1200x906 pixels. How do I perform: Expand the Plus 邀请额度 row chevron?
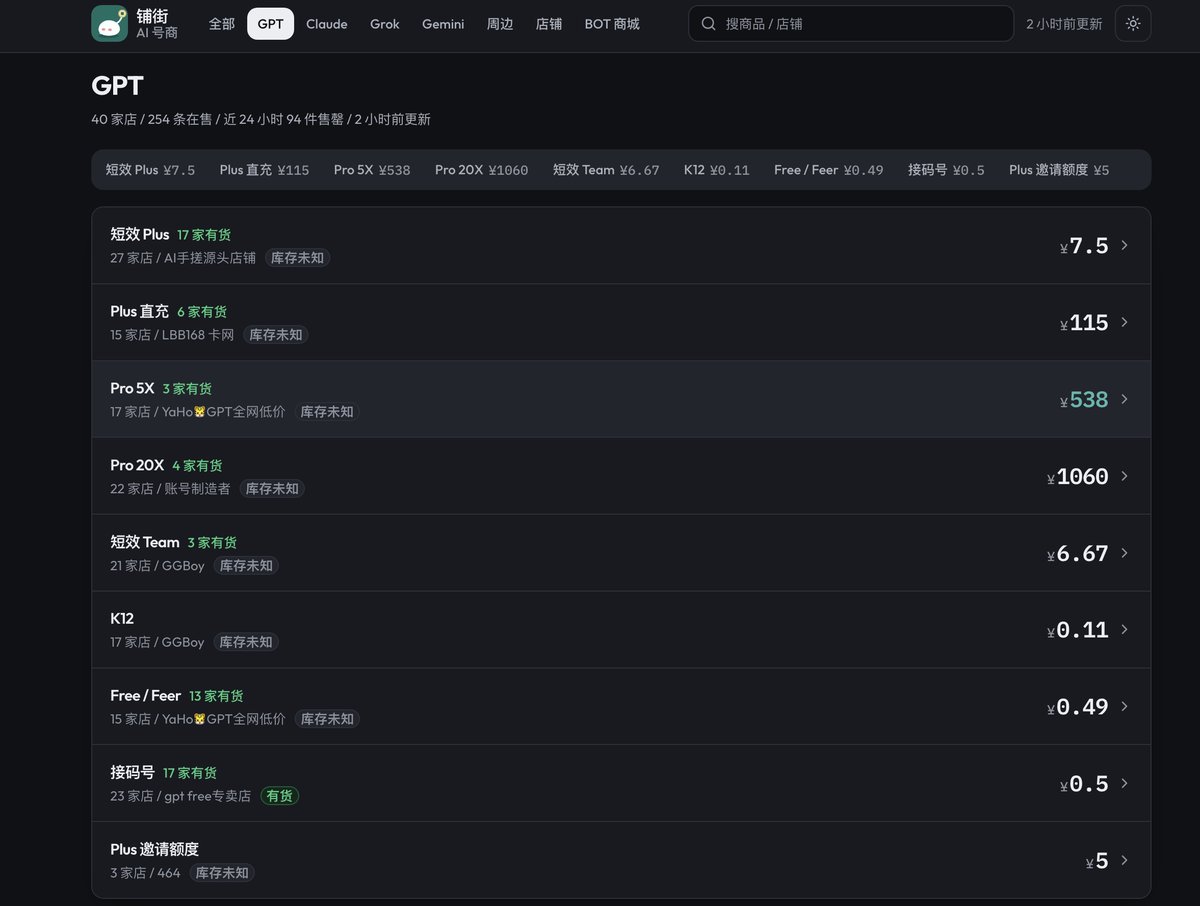(x=1124, y=860)
